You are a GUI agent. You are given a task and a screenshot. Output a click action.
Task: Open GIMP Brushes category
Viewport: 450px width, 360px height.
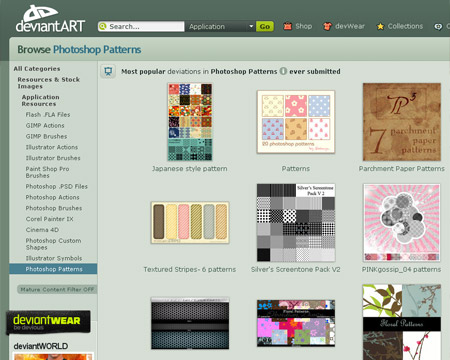pyautogui.click(x=46, y=136)
